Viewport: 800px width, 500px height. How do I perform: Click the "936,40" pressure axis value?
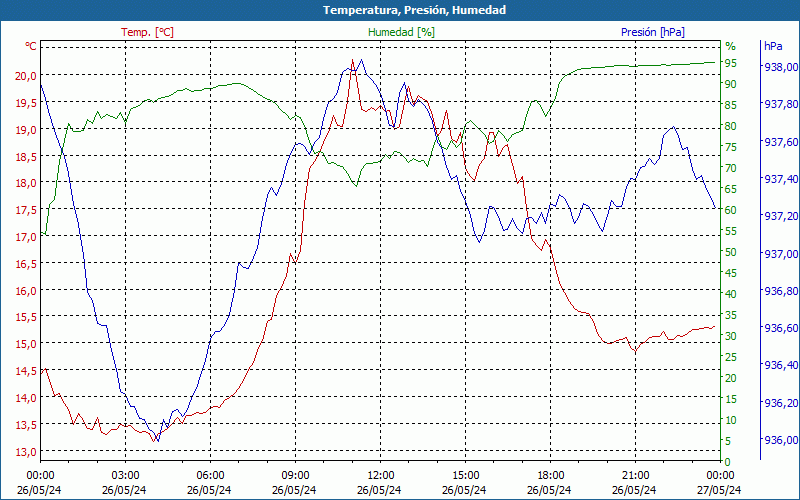(781, 365)
